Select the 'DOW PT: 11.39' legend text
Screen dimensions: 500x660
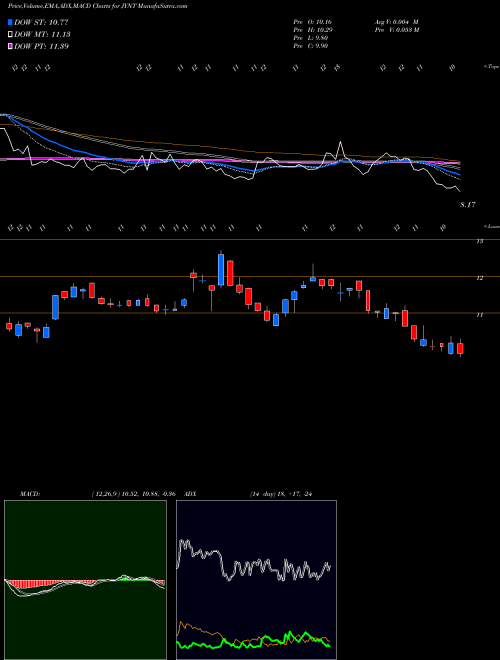41,46
